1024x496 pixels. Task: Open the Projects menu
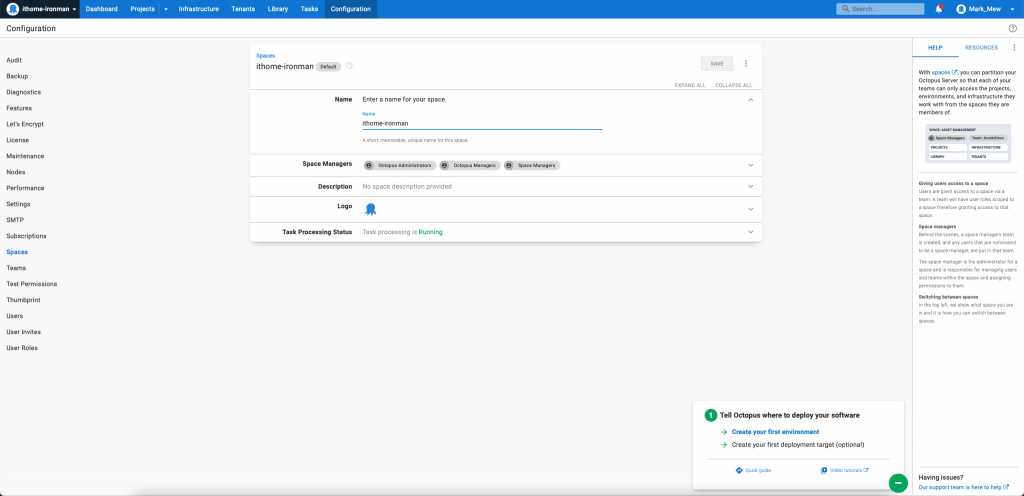point(142,9)
